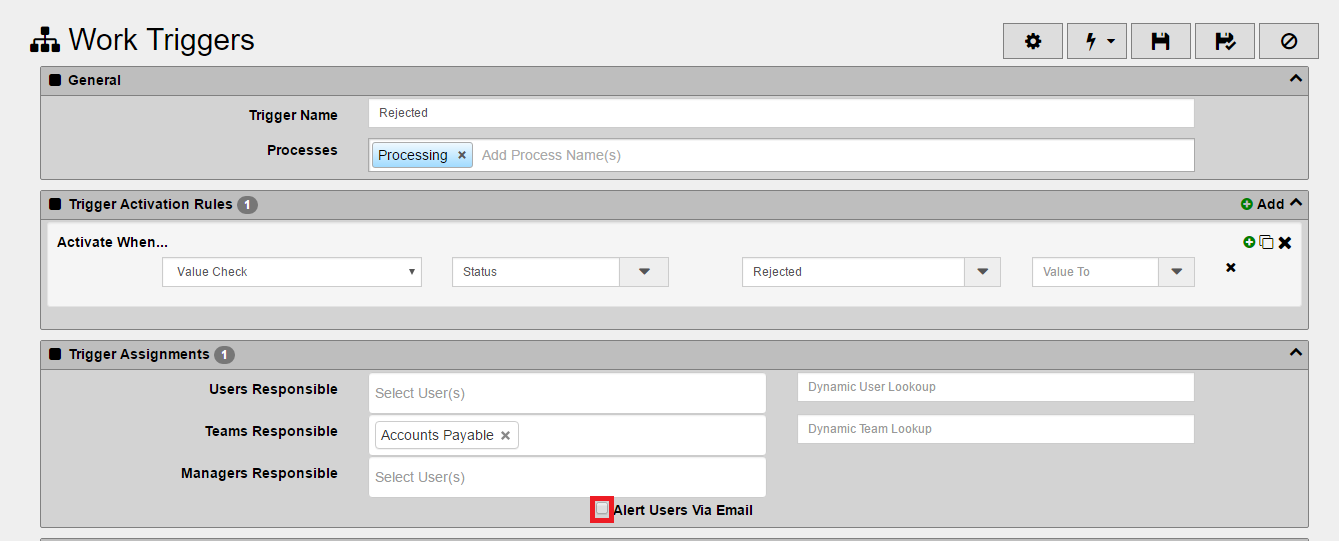Viewport: 1339px width, 541px height.
Task: Edit the Trigger Name field
Action: pos(781,113)
